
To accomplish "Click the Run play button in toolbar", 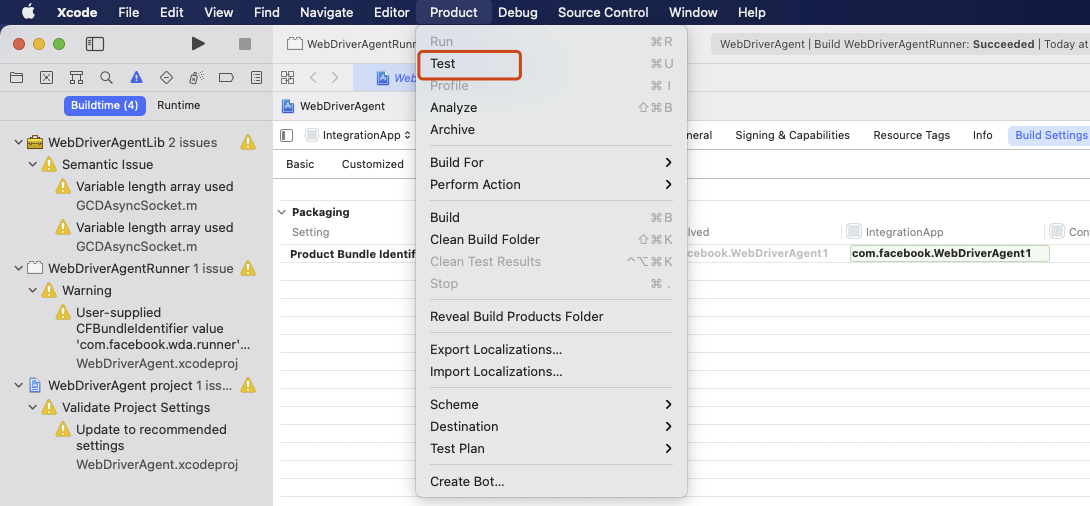I will tap(198, 44).
